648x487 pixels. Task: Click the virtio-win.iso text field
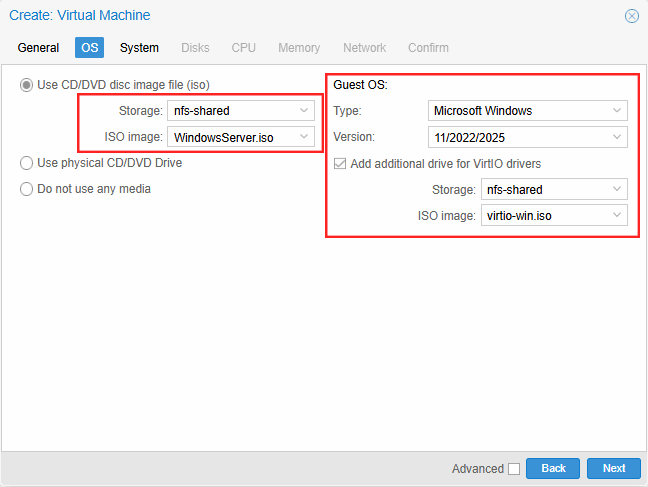click(540, 215)
